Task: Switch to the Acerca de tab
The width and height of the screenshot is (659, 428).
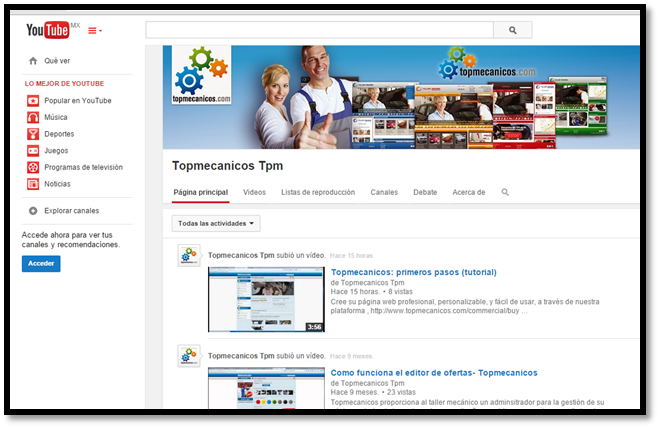Action: coord(469,193)
